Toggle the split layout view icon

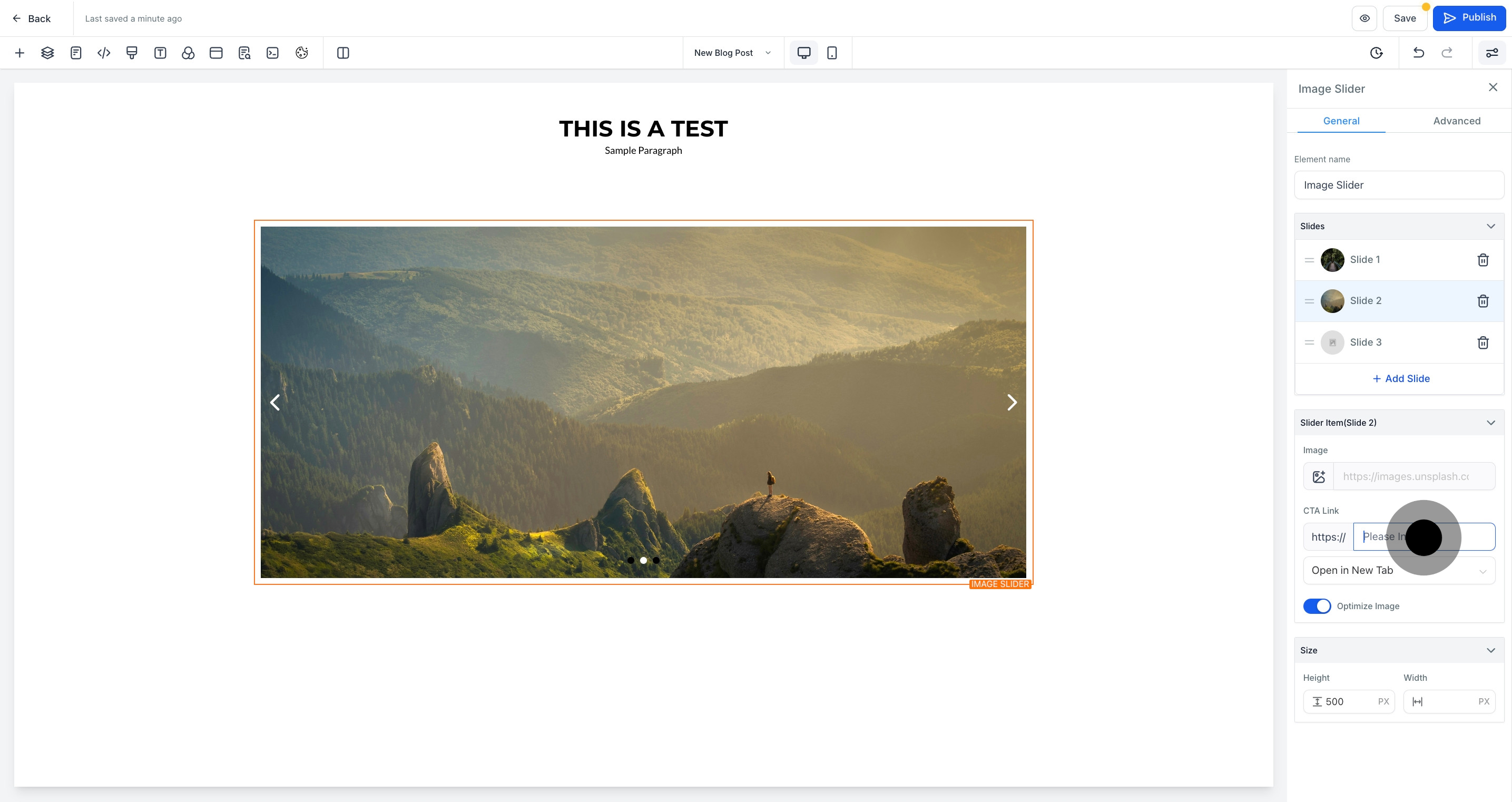point(343,53)
